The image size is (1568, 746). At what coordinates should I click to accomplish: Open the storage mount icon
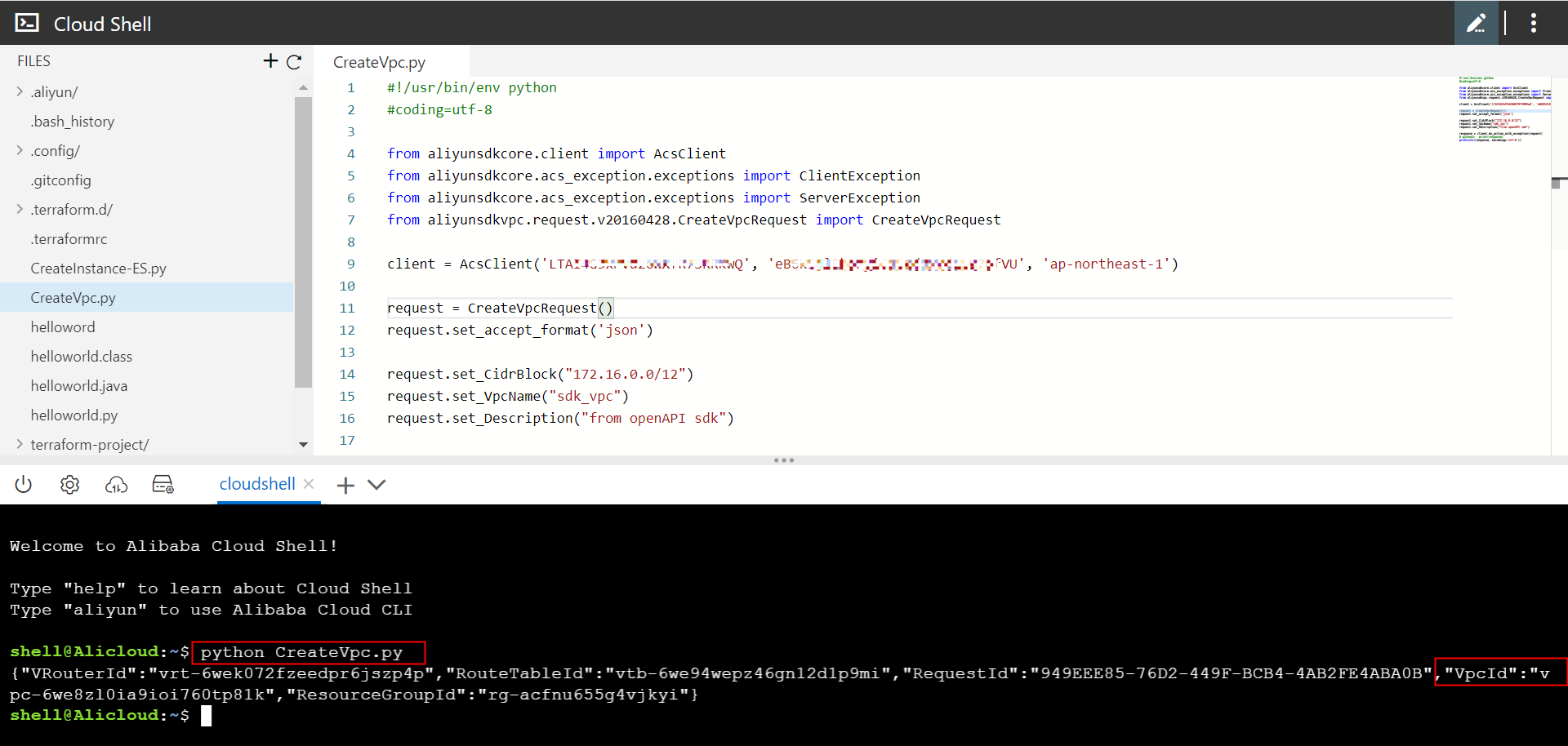pos(163,485)
